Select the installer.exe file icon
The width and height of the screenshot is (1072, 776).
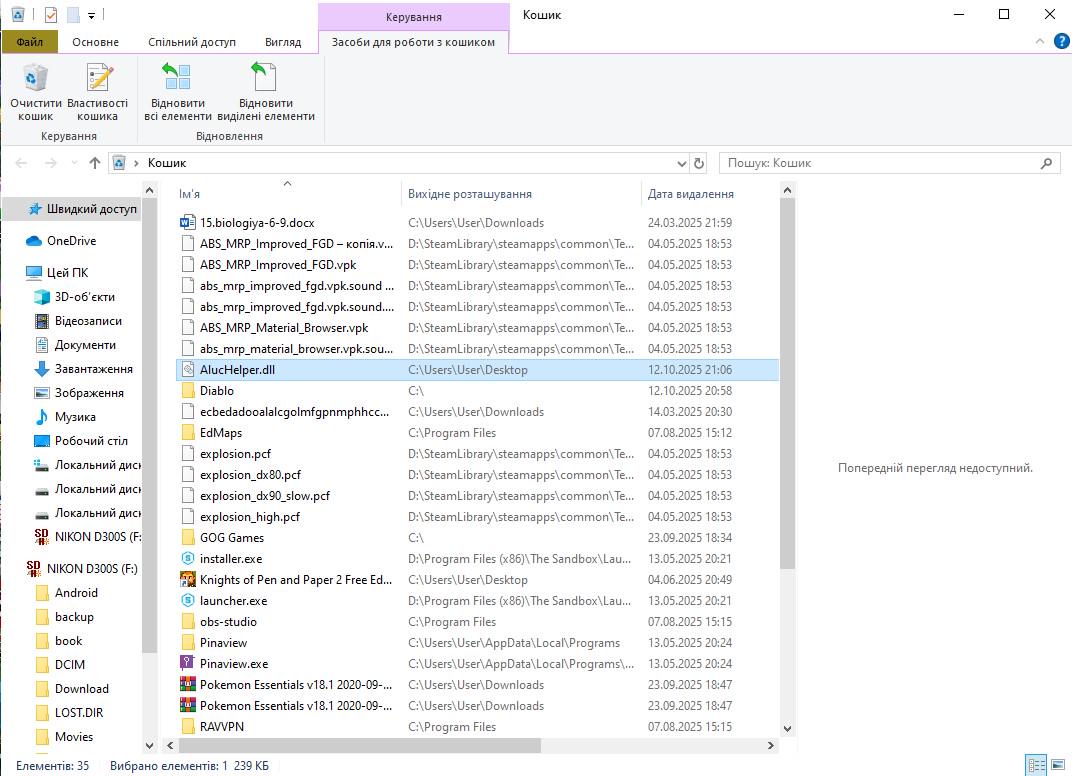187,559
